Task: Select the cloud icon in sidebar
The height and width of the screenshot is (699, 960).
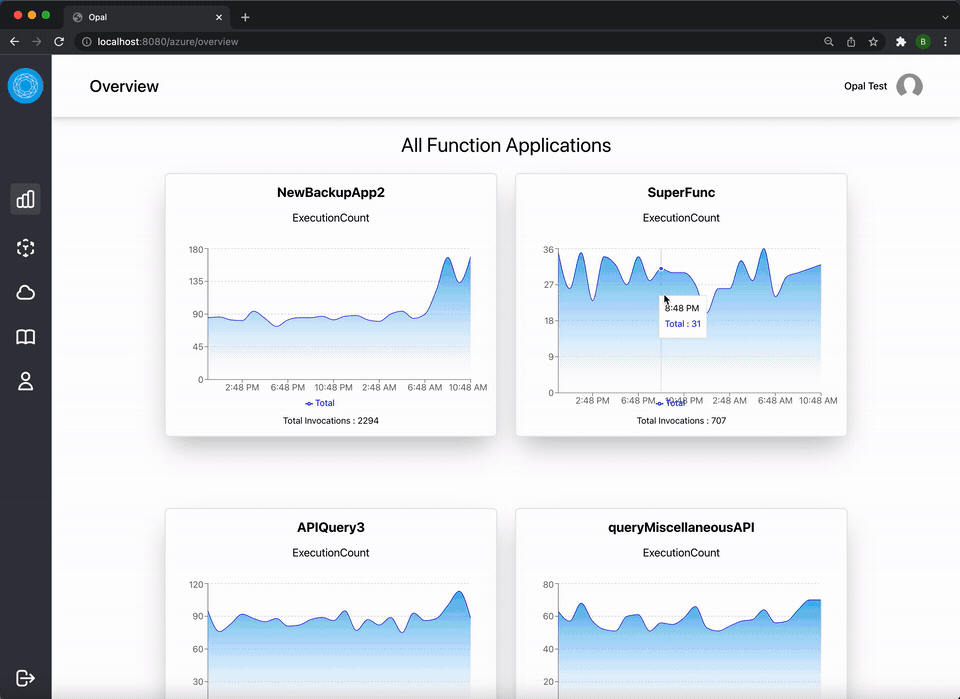Action: tap(25, 293)
